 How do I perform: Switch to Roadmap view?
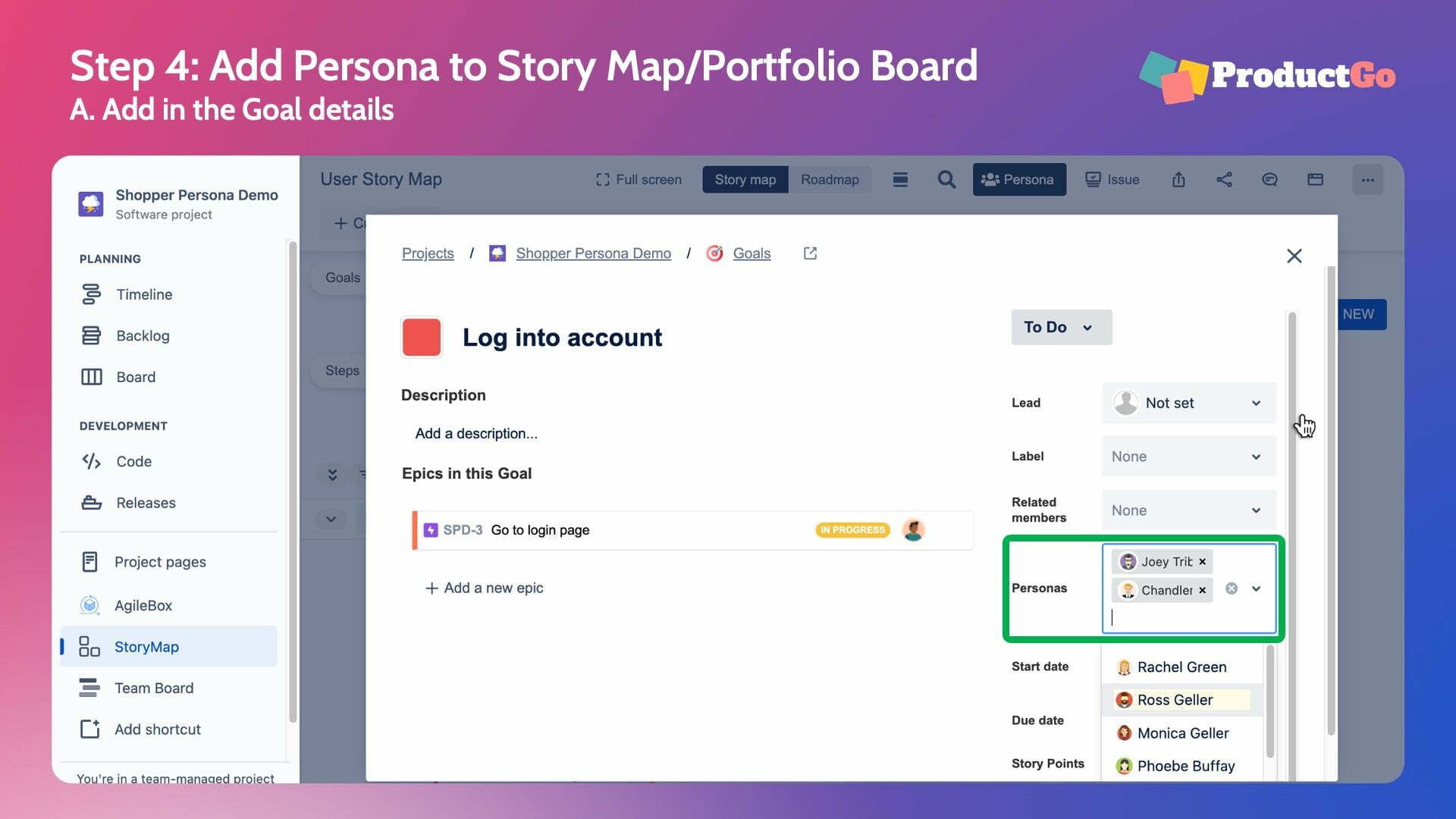click(x=830, y=180)
